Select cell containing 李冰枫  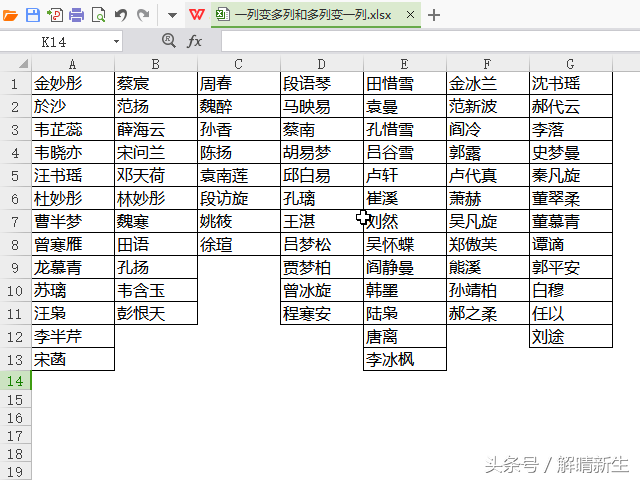pos(404,360)
